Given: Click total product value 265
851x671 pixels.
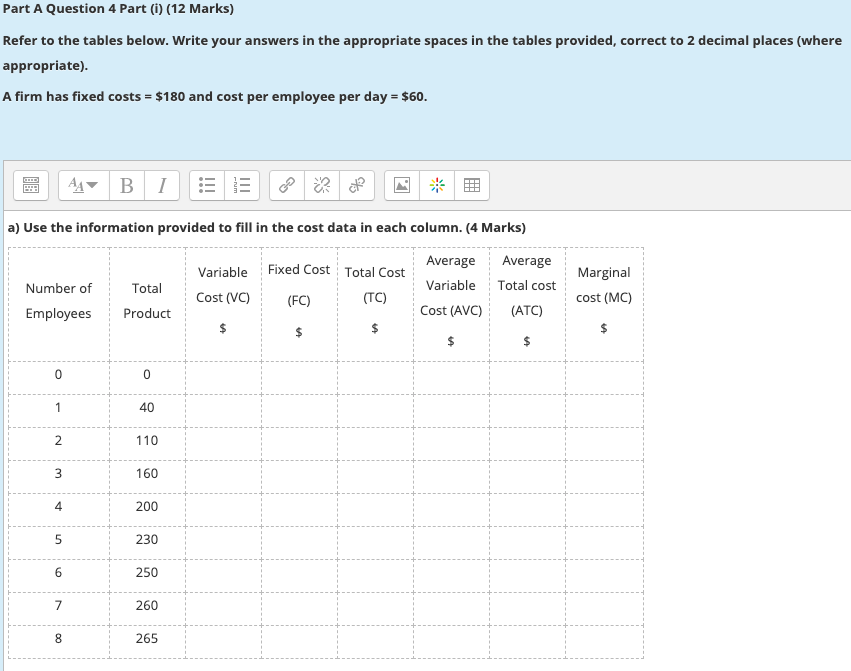Looking at the screenshot, I should (147, 638).
